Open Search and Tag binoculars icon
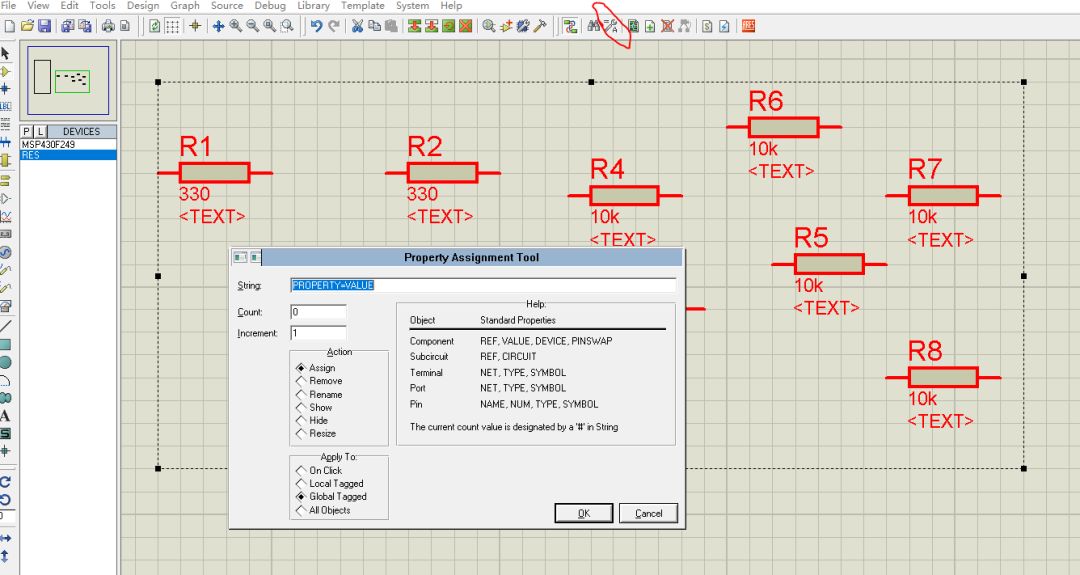The width and height of the screenshot is (1080, 575). [x=594, y=26]
